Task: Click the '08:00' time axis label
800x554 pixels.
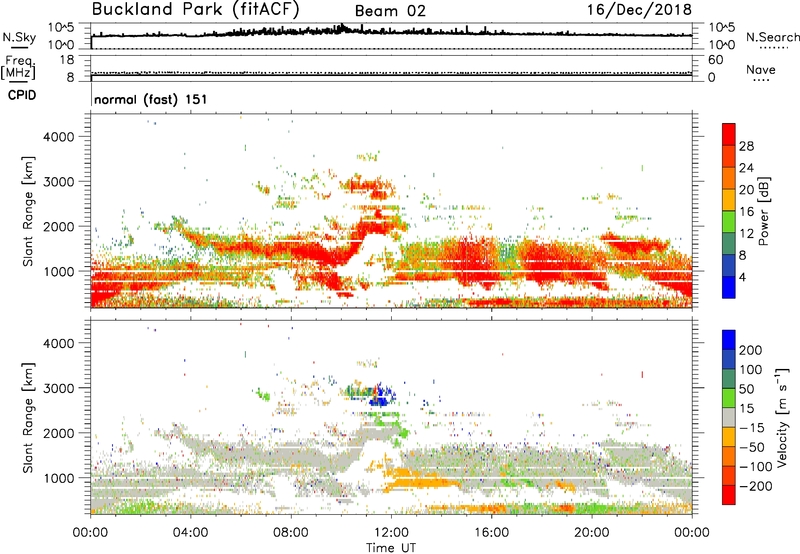Action: pyautogui.click(x=291, y=532)
